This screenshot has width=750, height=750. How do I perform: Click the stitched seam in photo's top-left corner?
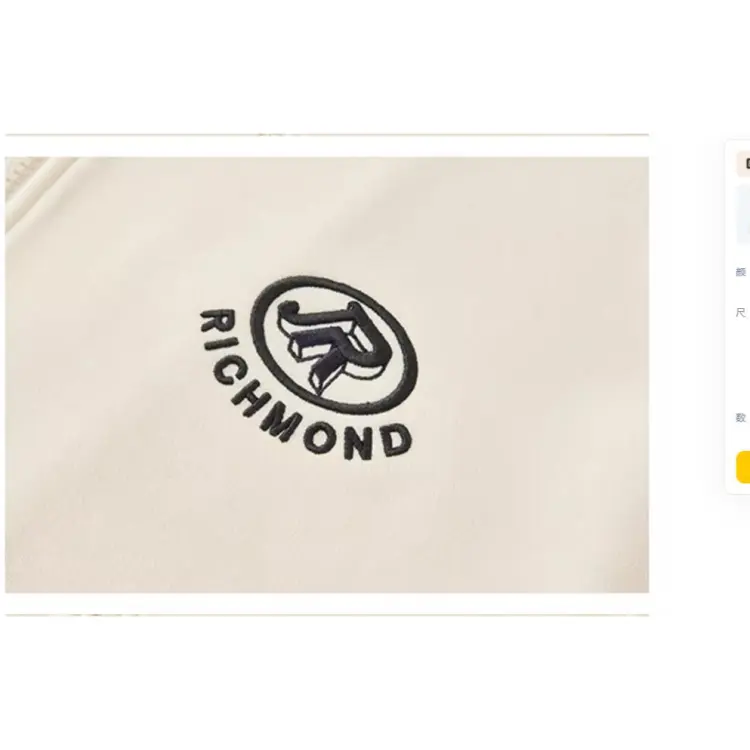(30, 187)
